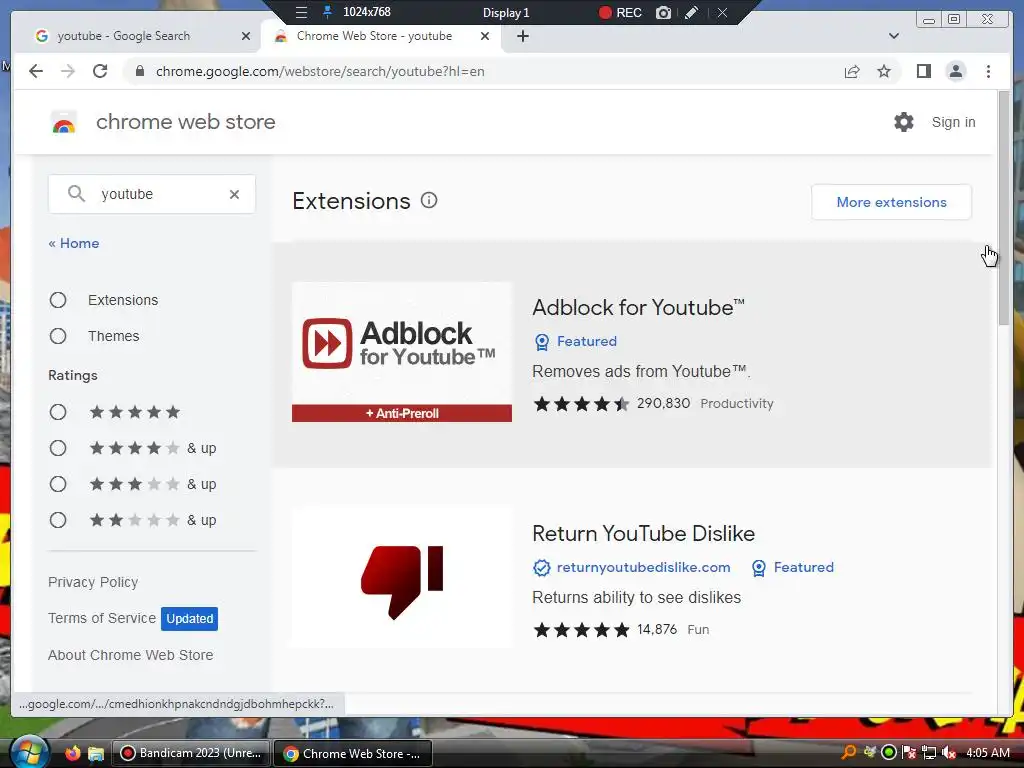Filter by four stars and up
Image resolution: width=1024 pixels, height=768 pixels.
tap(58, 448)
